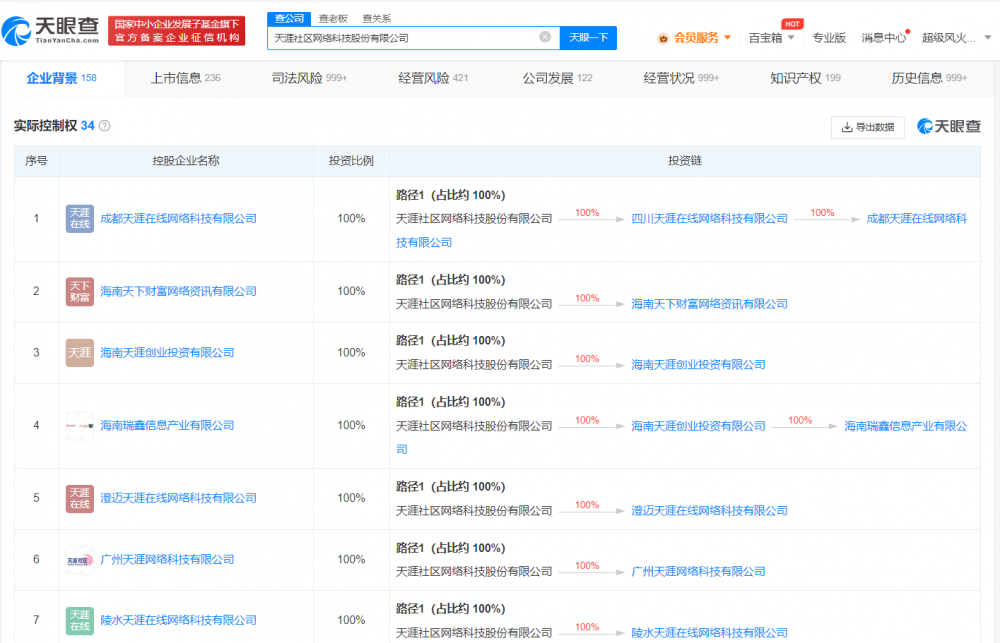Open company logo of 成都天涯在线网络科技有限公司

(80, 219)
